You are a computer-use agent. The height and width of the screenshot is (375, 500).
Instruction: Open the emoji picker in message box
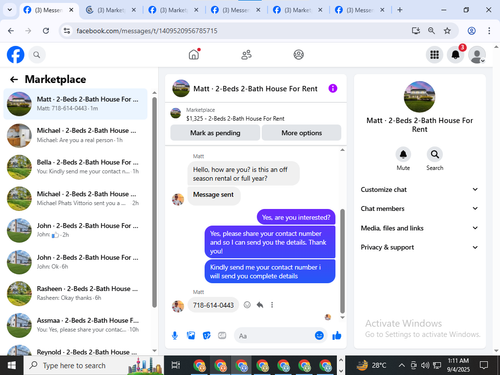[x=319, y=335]
